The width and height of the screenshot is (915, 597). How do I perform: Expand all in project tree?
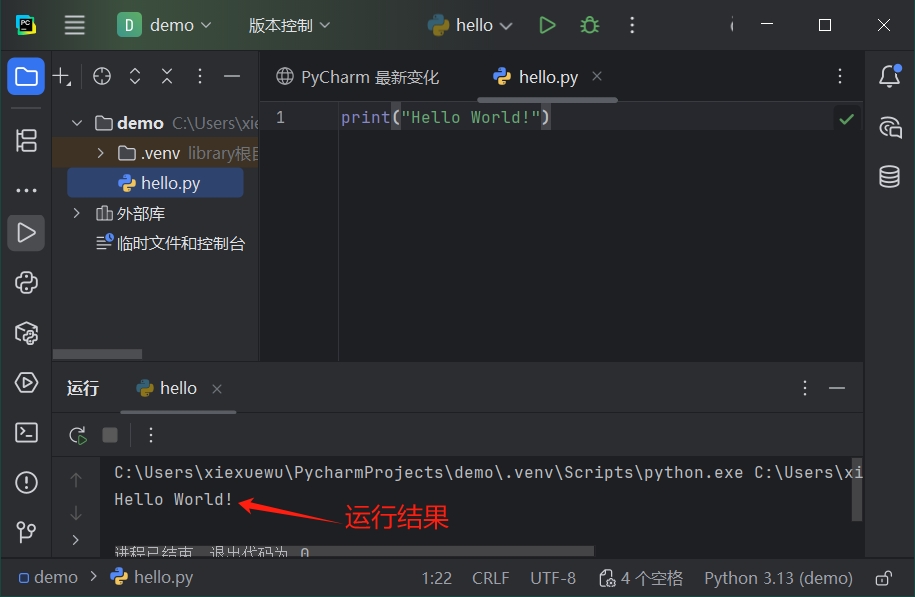click(135, 76)
